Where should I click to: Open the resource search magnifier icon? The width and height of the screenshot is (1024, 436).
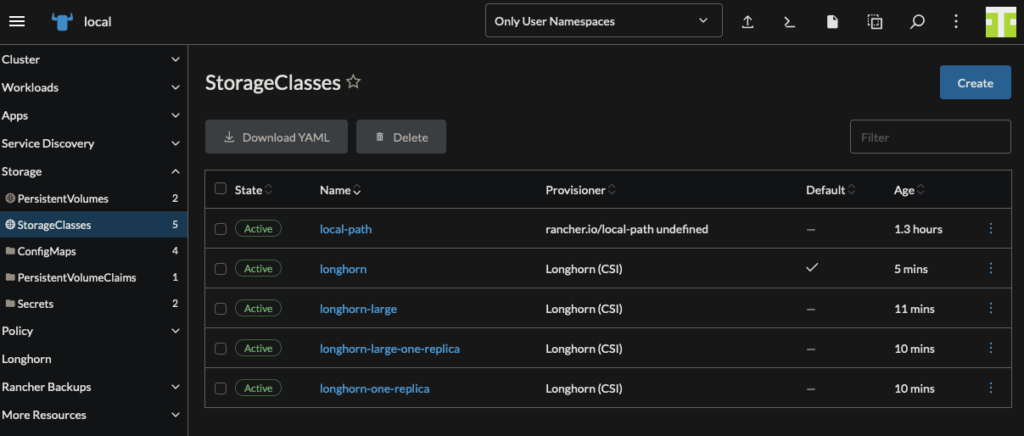tap(917, 22)
